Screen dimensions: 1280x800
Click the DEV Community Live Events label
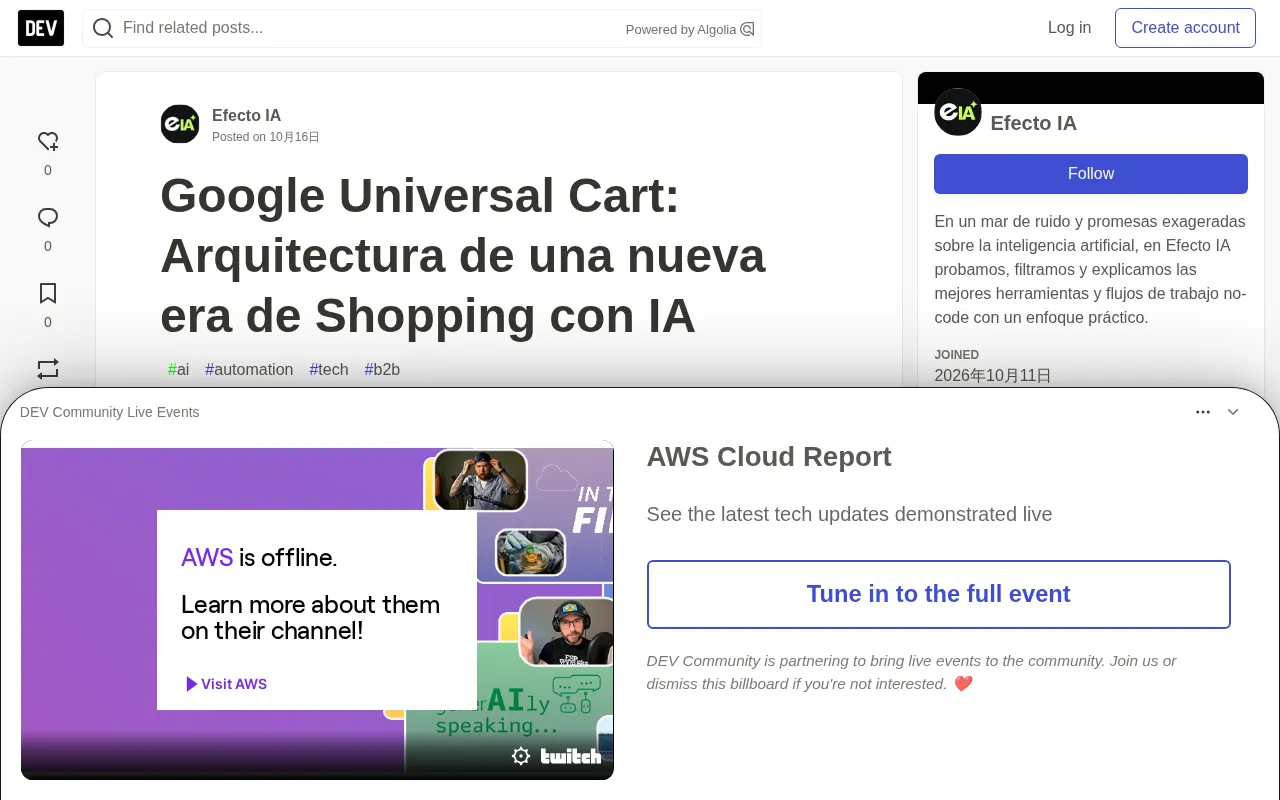[x=110, y=412]
